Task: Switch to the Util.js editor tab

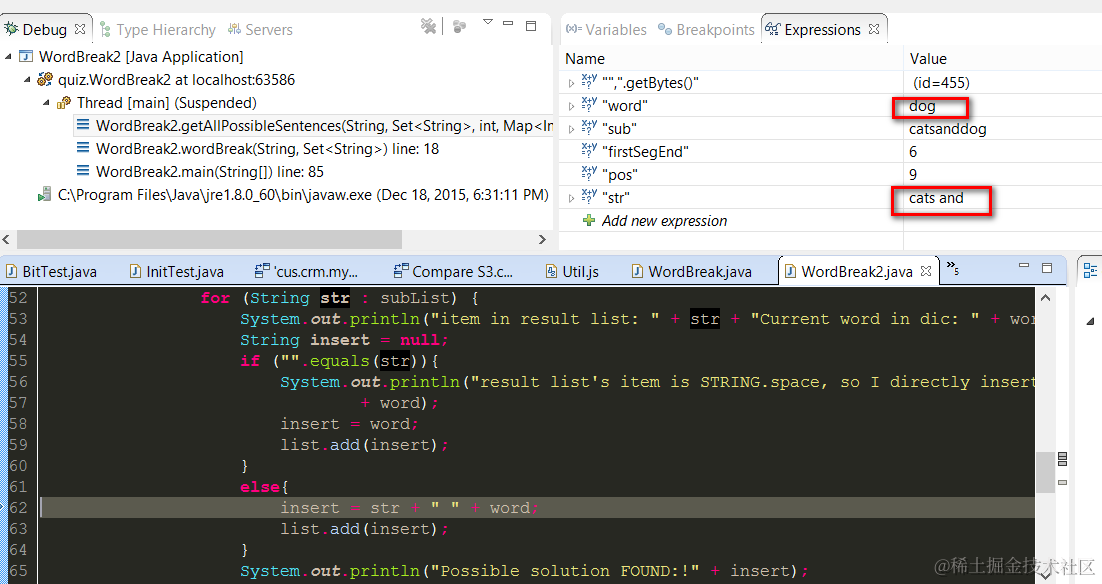Action: (x=572, y=271)
